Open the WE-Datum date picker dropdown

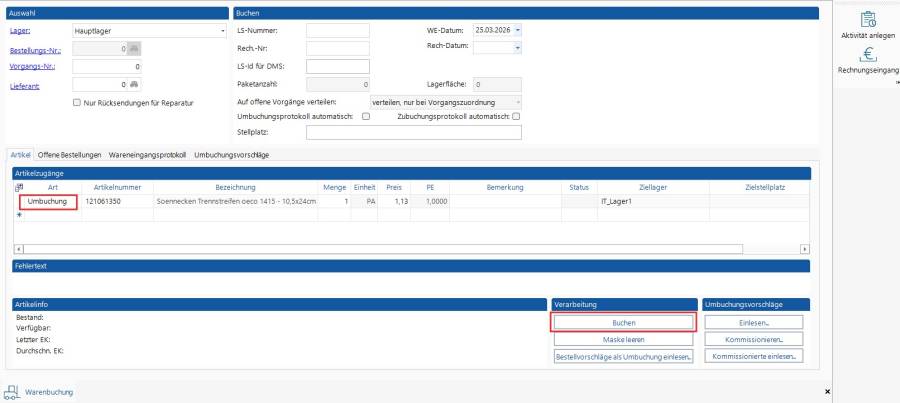tap(518, 30)
